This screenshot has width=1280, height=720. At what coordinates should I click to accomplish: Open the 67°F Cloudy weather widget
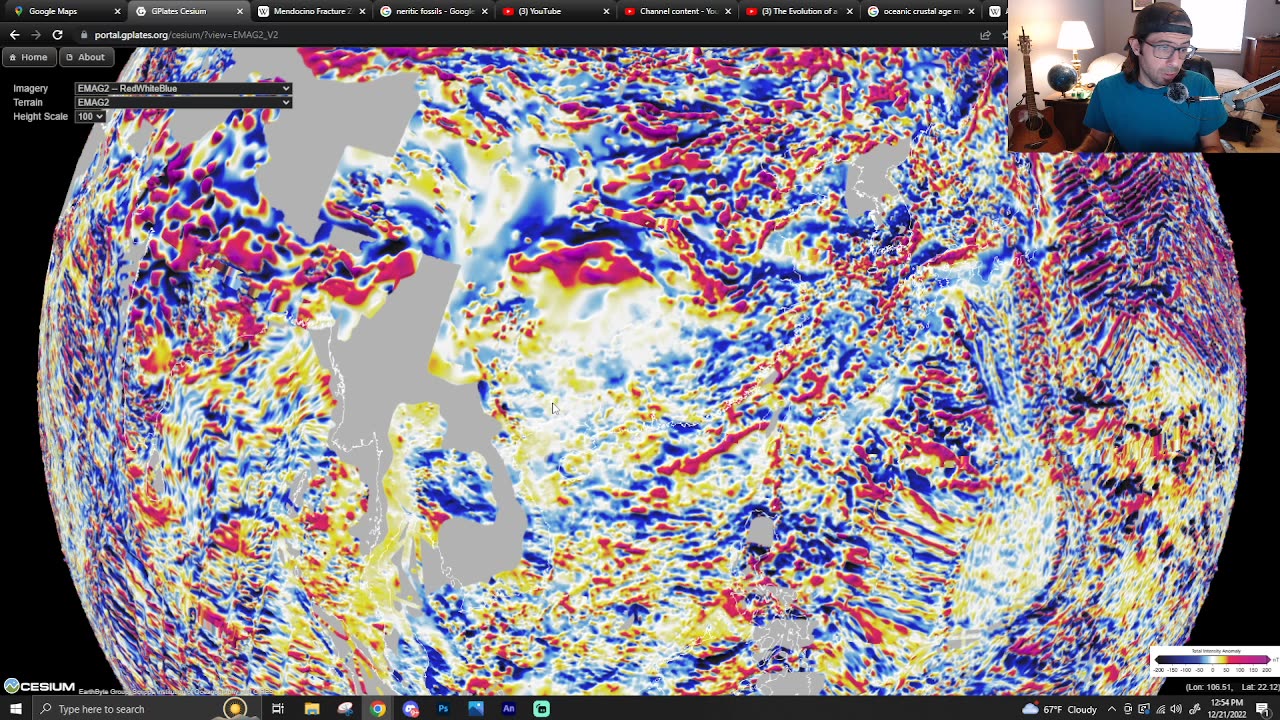[x=1060, y=709]
